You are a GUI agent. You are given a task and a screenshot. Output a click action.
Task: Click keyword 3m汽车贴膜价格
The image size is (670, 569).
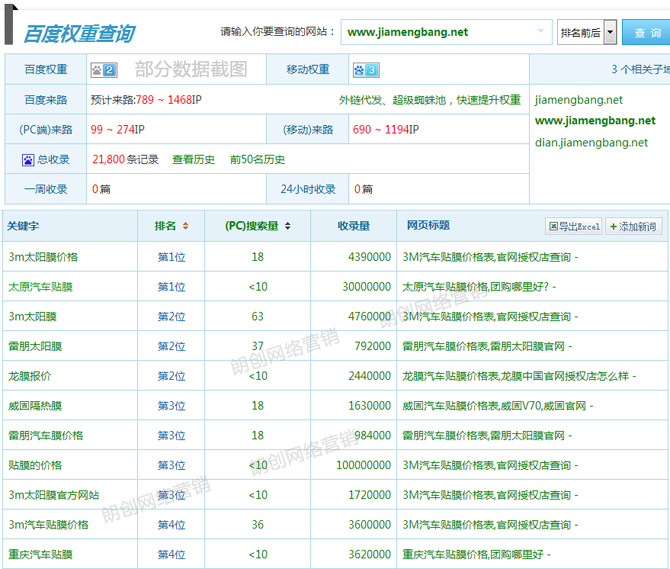(x=48, y=524)
